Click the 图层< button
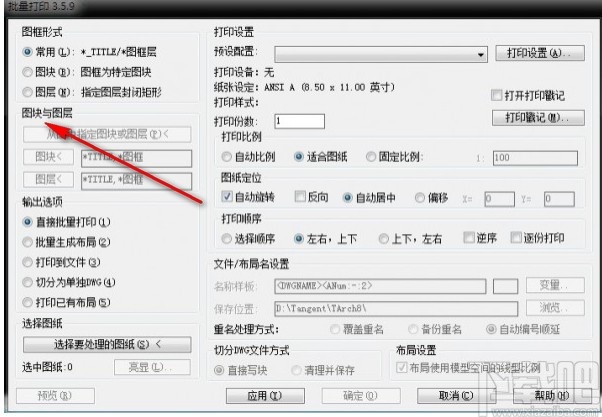The image size is (602, 417). point(48,179)
